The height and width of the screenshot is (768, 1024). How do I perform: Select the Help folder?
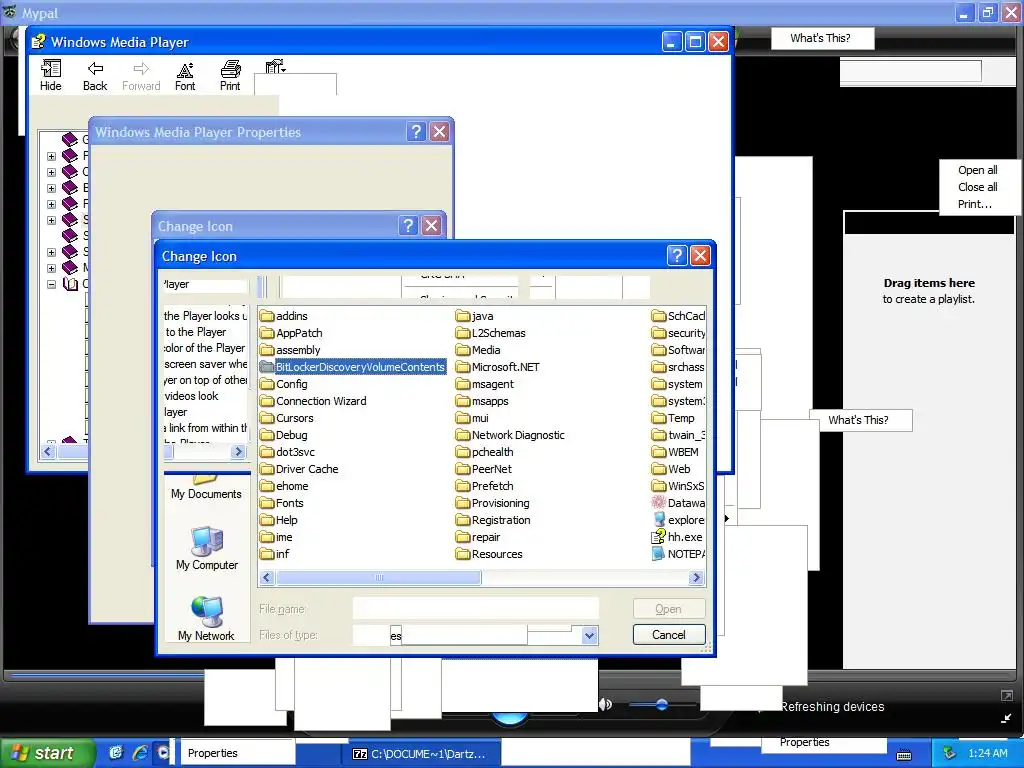click(x=279, y=520)
